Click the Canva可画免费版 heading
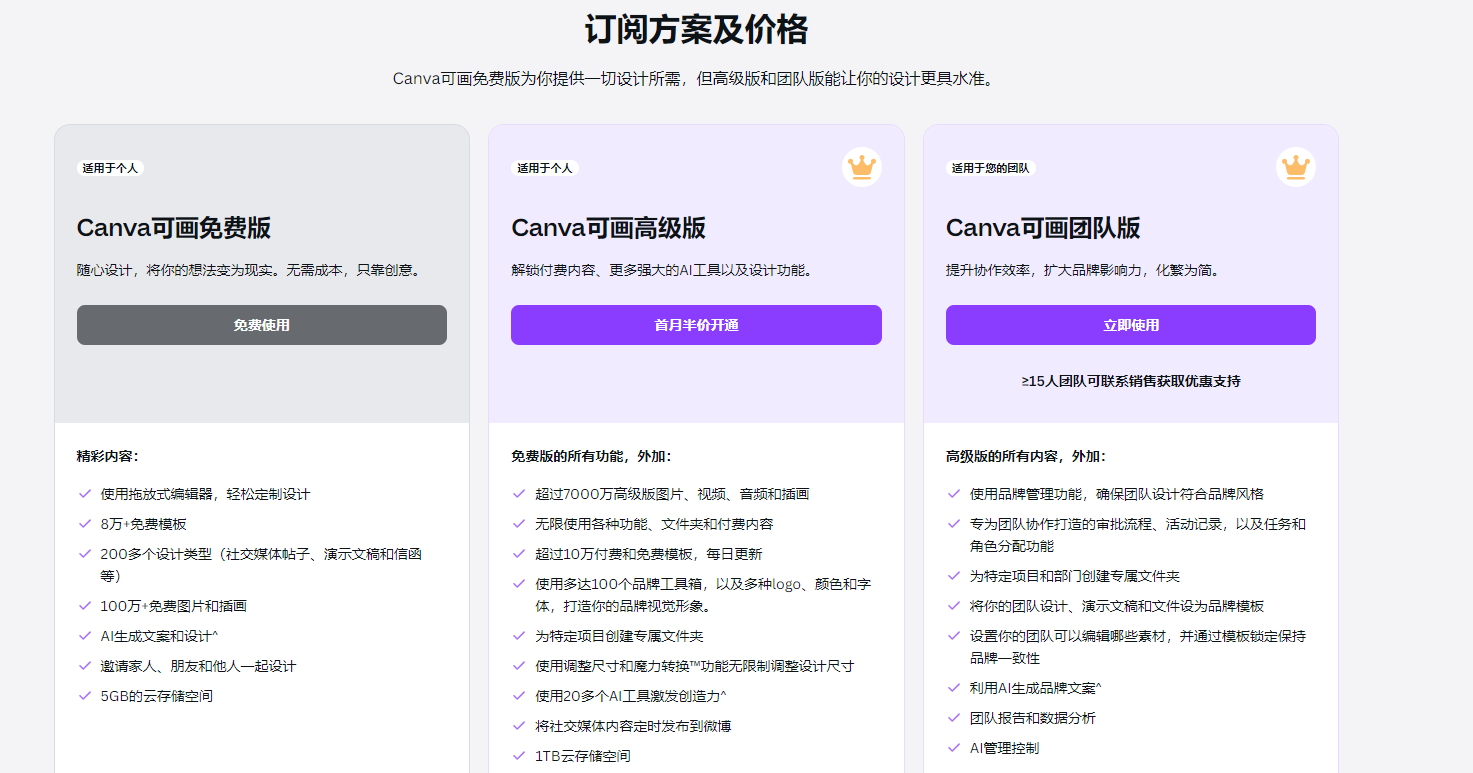 click(x=174, y=228)
